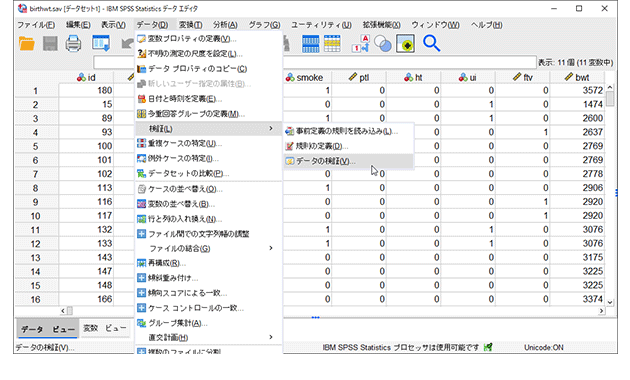Recall recently used dialogs icon
The height and width of the screenshot is (380, 630).
pos(101,43)
